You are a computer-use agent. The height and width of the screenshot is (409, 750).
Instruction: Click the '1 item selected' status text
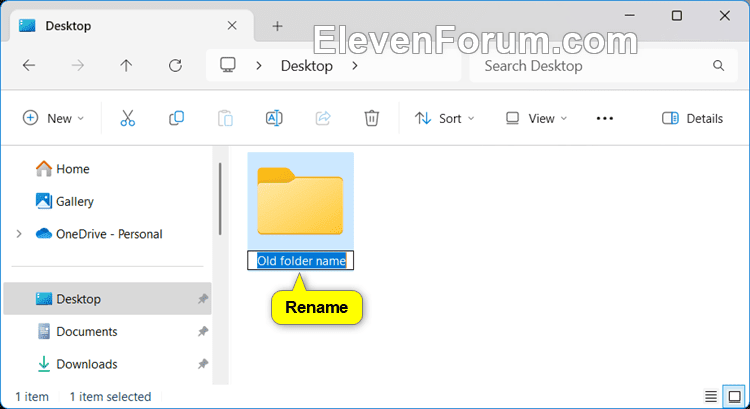(110, 397)
